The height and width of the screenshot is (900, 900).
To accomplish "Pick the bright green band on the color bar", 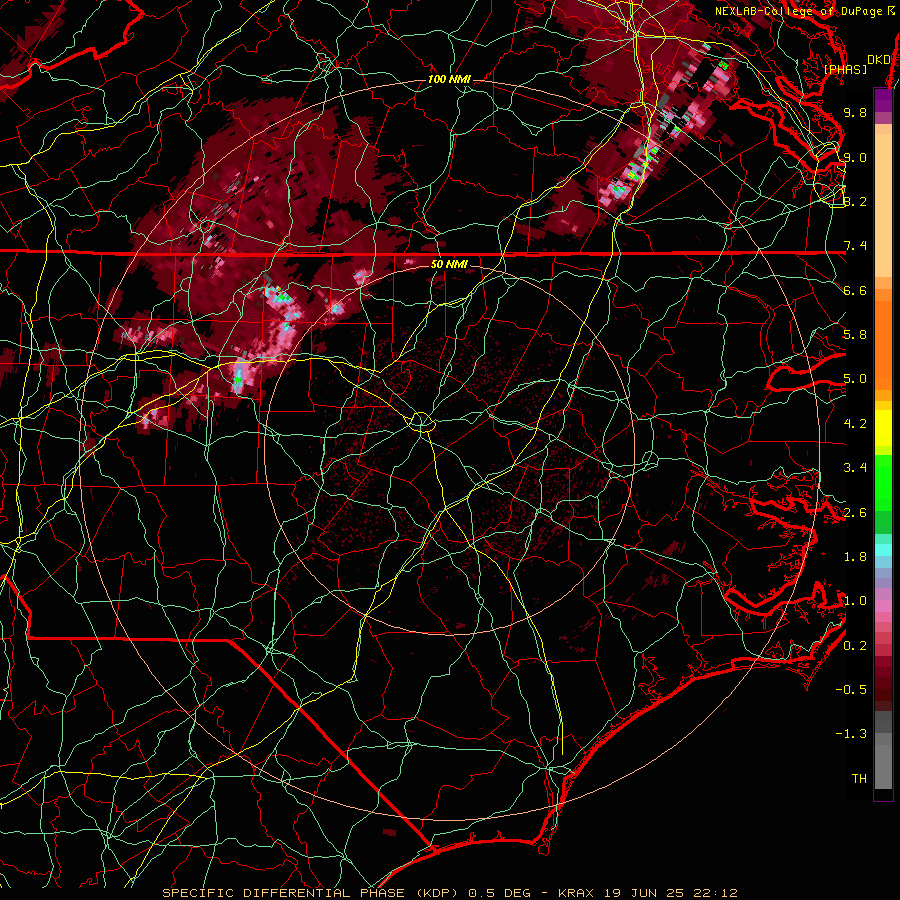I will coord(883,482).
